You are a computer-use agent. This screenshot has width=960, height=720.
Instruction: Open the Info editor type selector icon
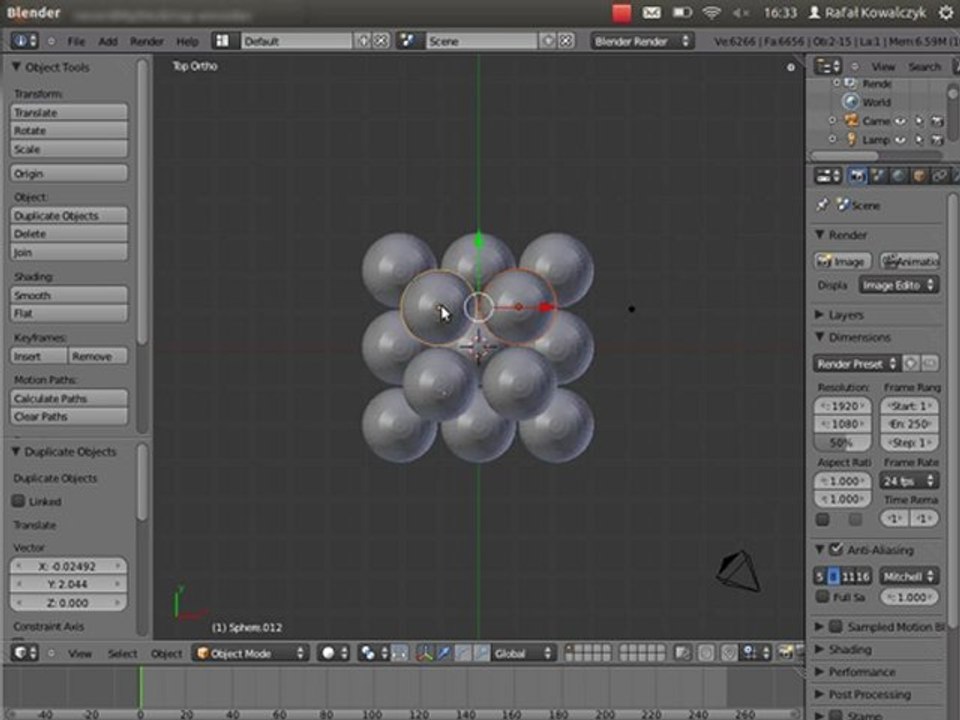[x=24, y=41]
